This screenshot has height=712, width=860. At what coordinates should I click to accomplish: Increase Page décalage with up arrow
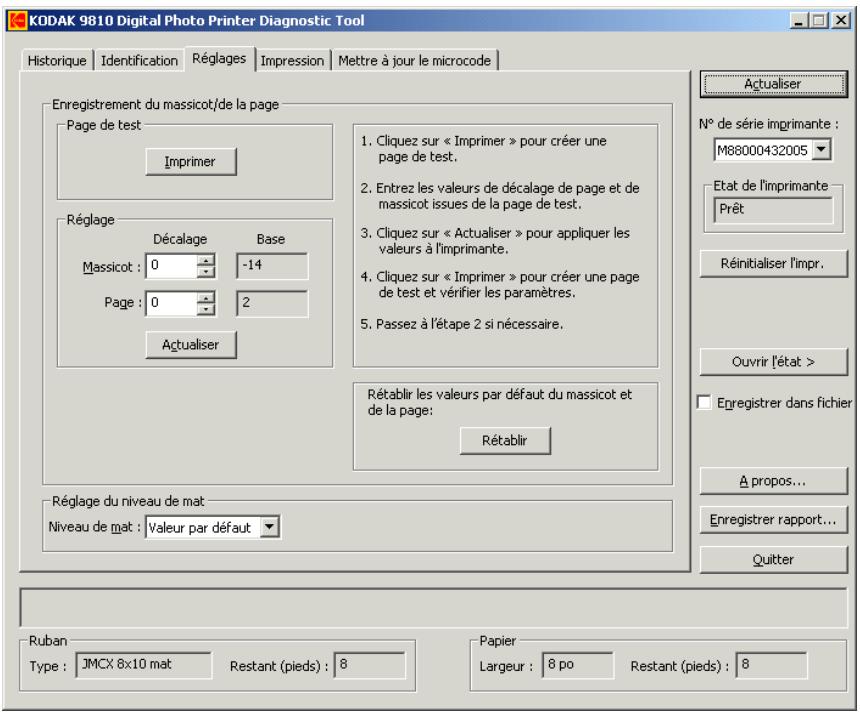[x=206, y=298]
